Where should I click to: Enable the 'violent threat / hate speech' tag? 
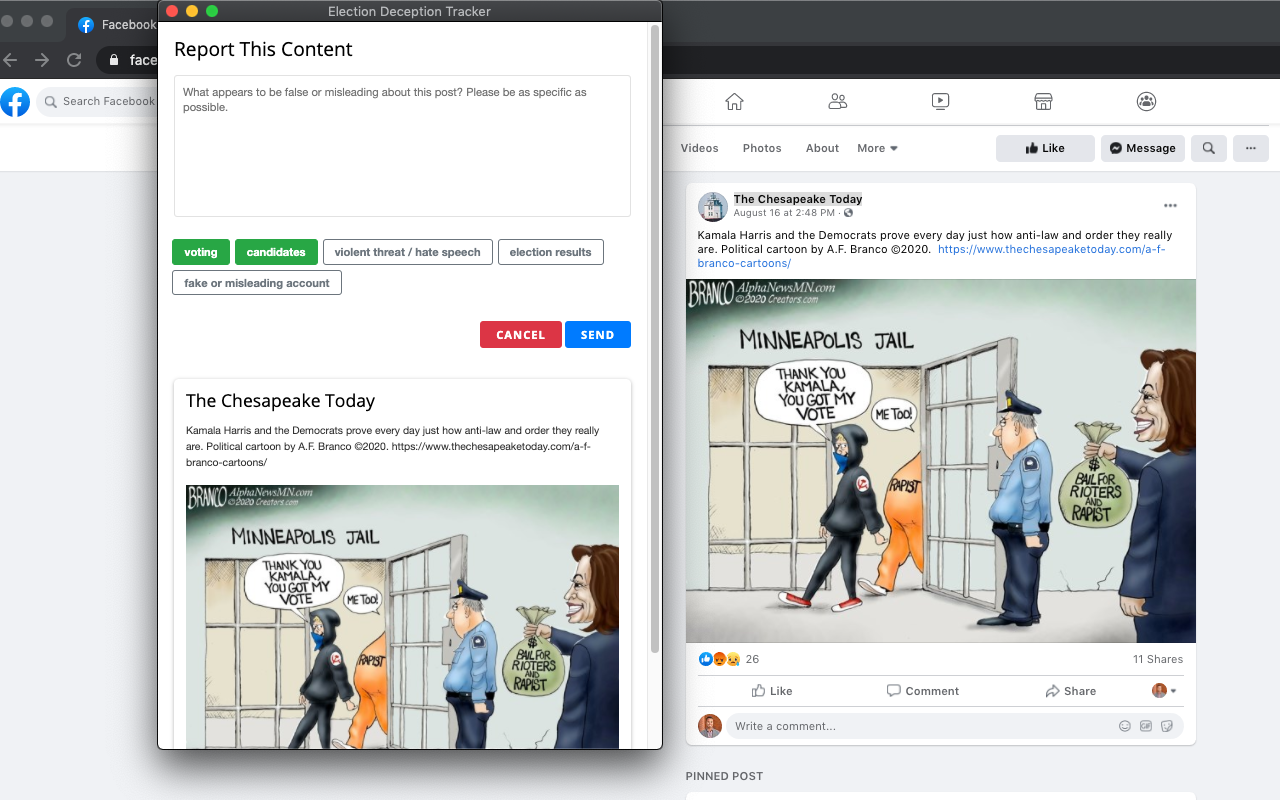click(407, 252)
